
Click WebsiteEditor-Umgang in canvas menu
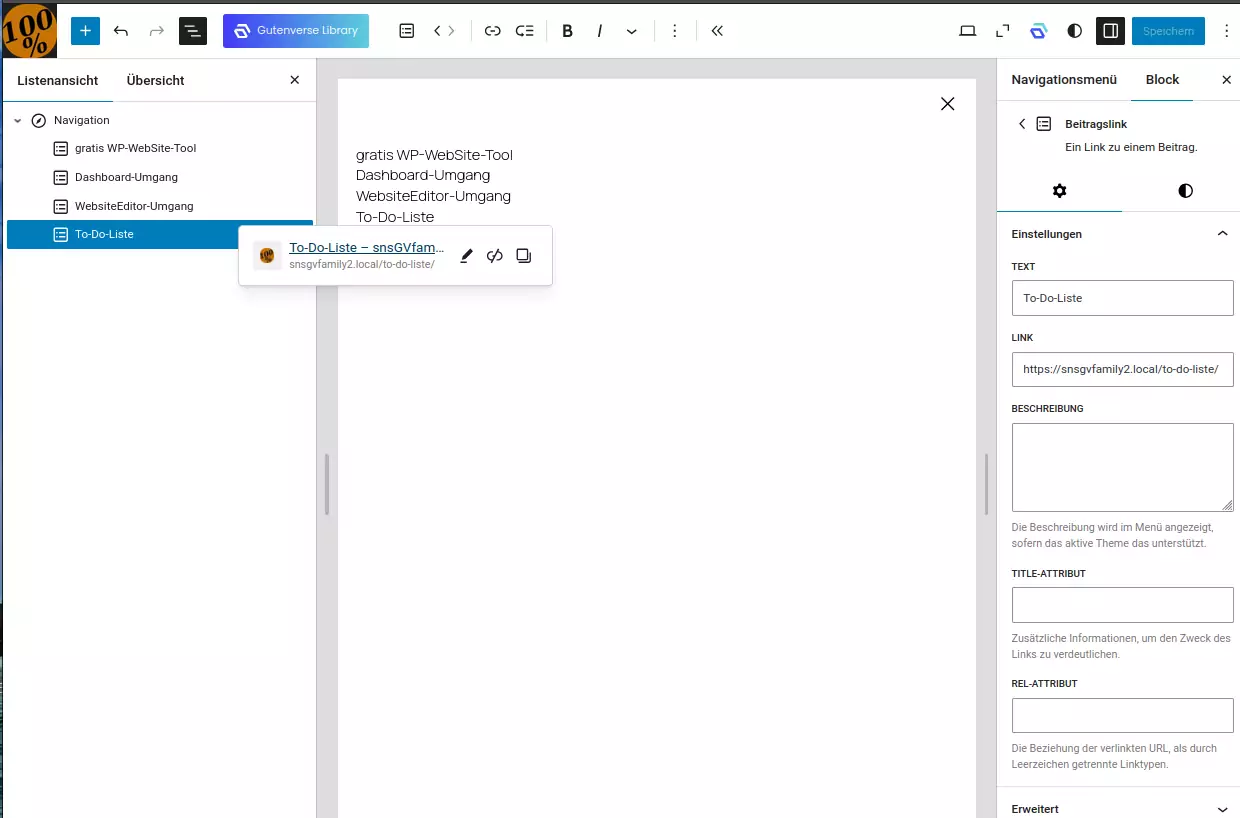tap(433, 196)
